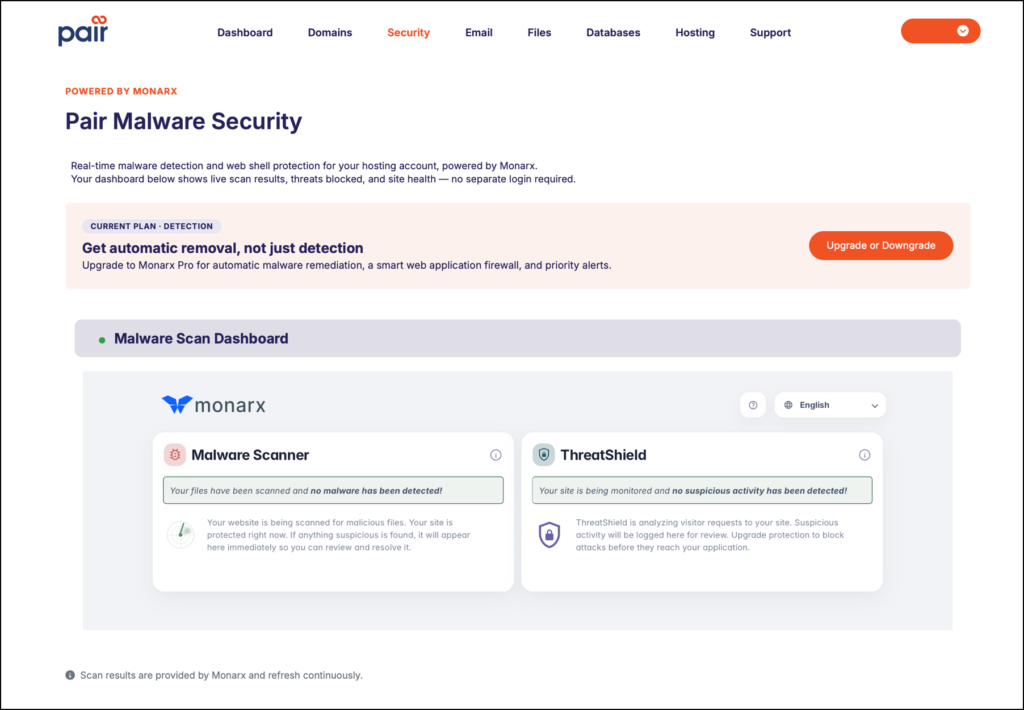Click the info icon beside scan results note

[x=70, y=675]
